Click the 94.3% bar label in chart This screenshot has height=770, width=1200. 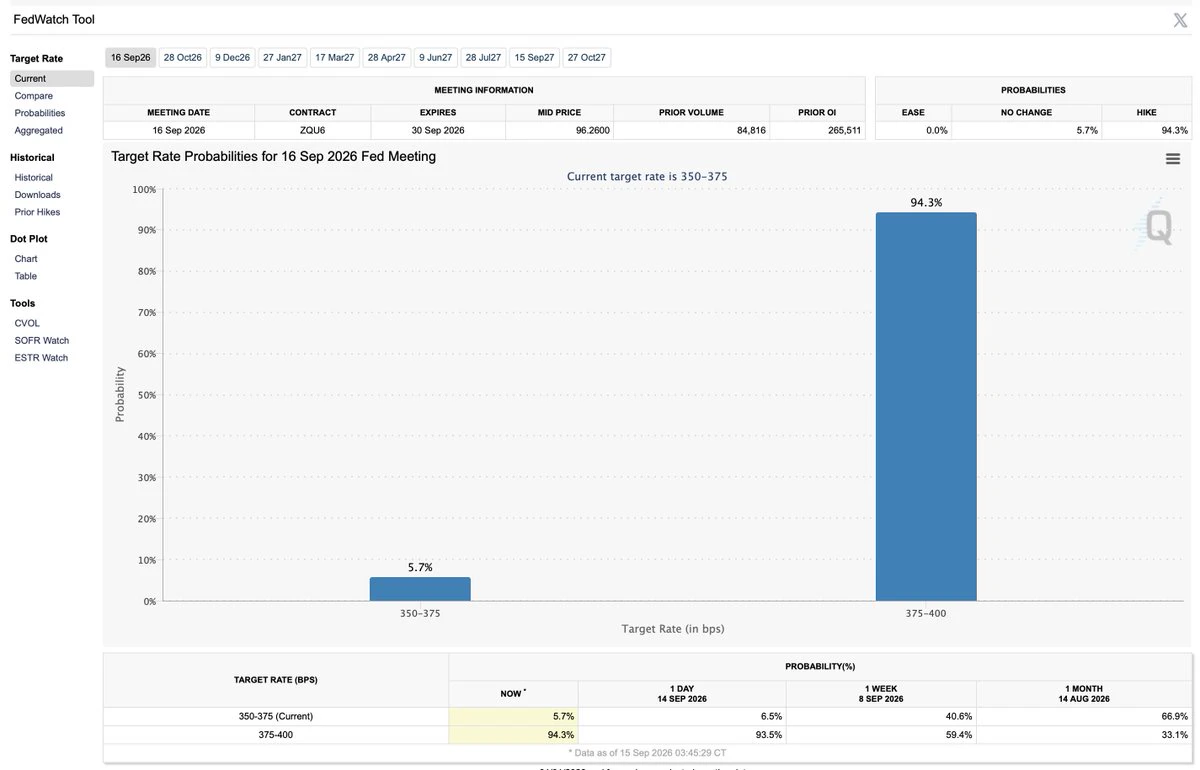pos(926,203)
